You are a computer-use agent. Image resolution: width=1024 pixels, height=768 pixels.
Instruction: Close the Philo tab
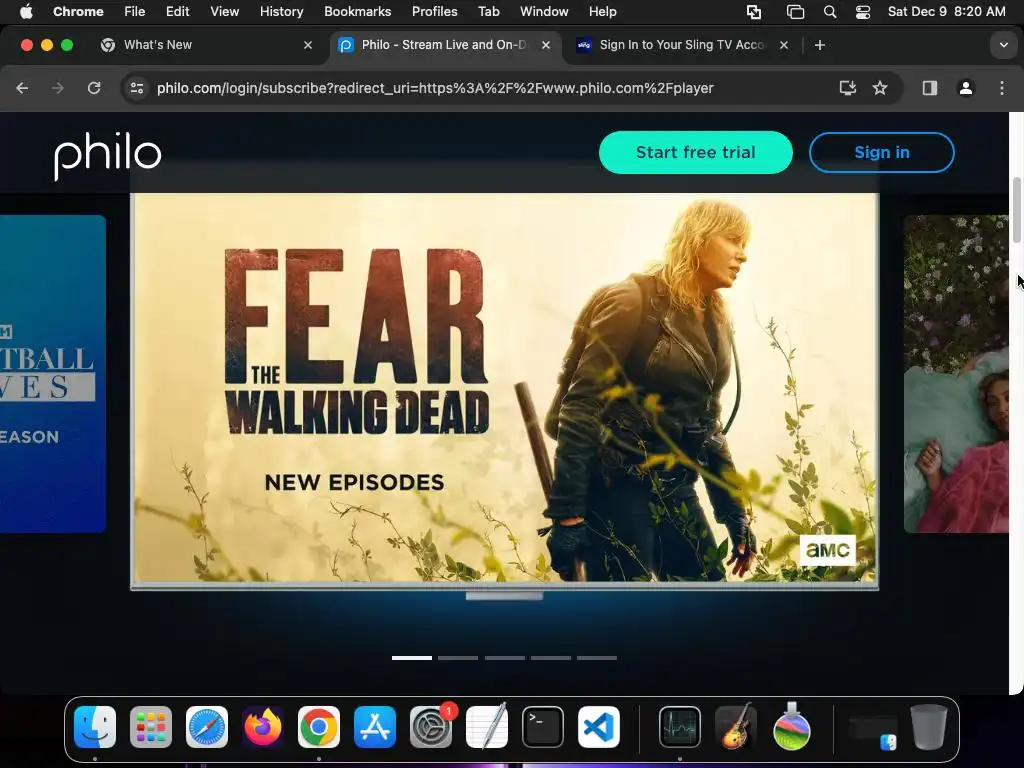click(546, 45)
